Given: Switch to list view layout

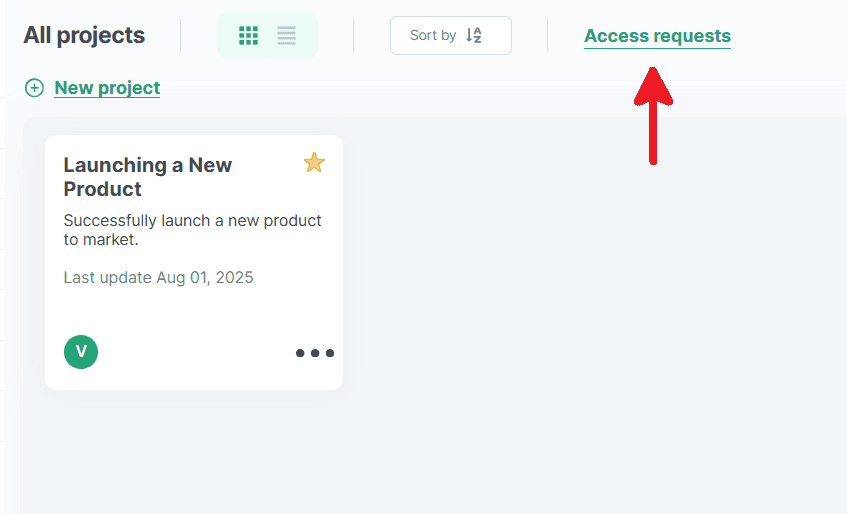Looking at the screenshot, I should [x=287, y=36].
